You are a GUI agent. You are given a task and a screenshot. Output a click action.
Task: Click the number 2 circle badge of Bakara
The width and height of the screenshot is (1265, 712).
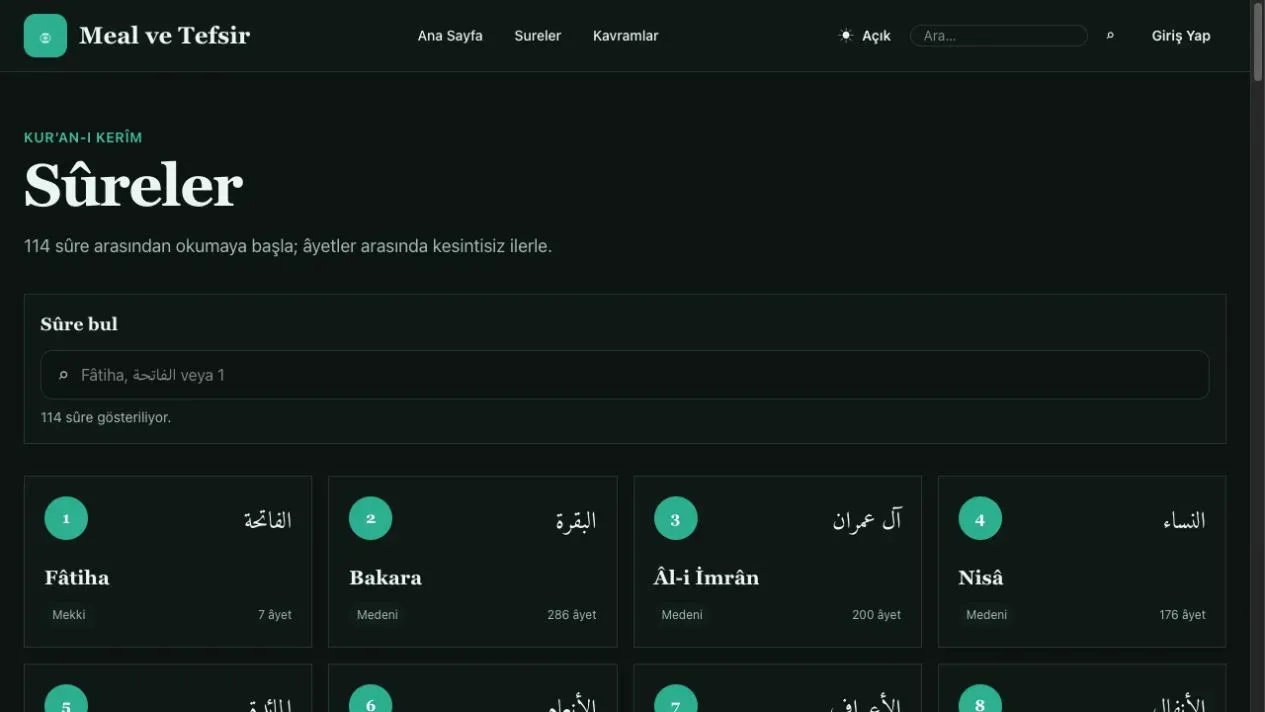click(371, 518)
